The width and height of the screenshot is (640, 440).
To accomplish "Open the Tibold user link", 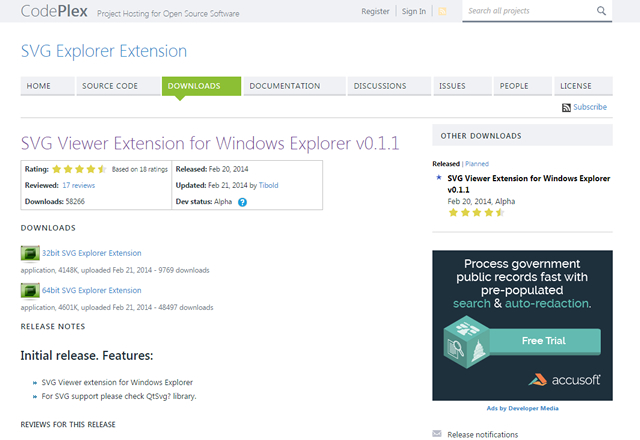I will 268,185.
